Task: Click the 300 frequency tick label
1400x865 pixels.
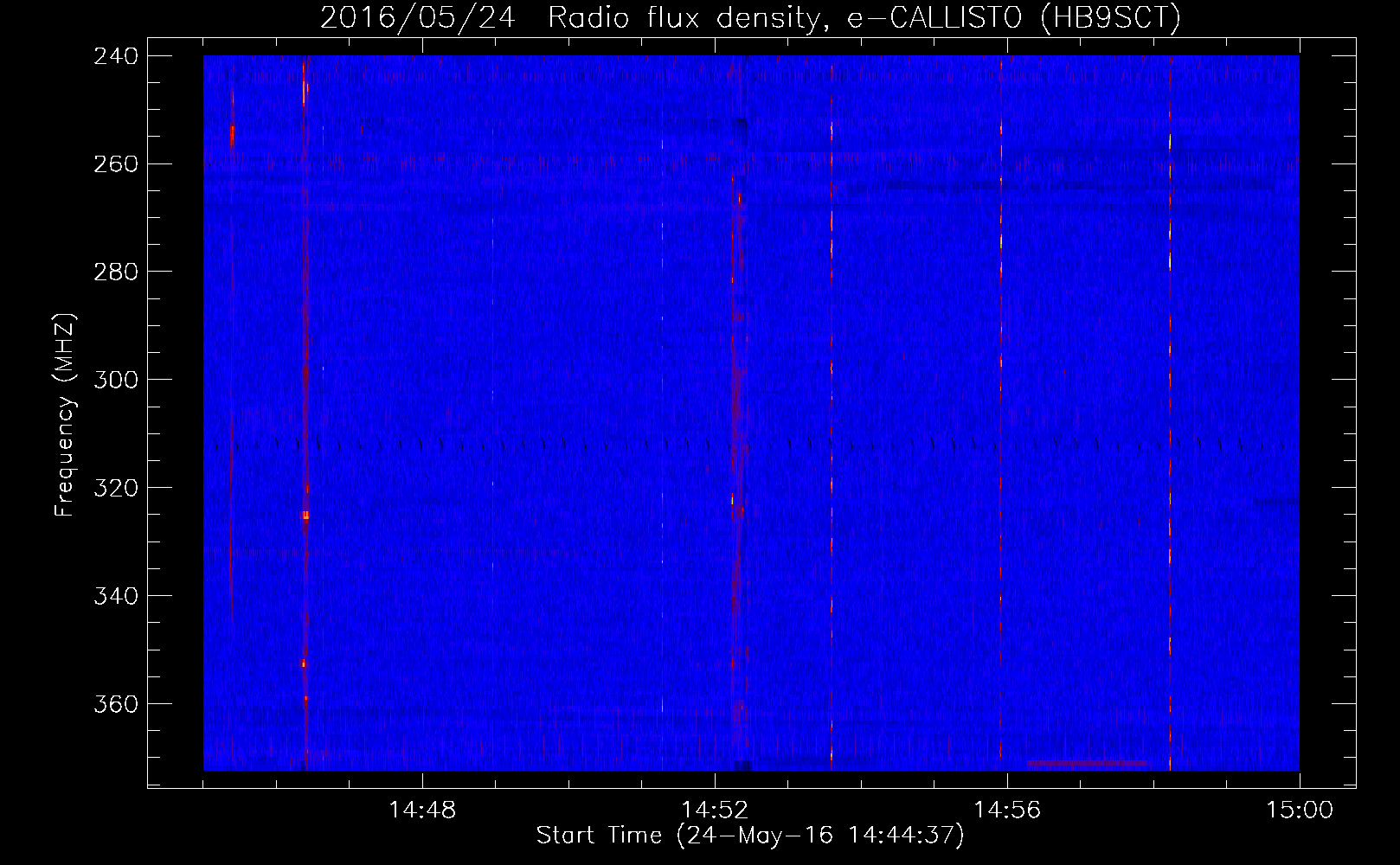Action: [x=115, y=380]
